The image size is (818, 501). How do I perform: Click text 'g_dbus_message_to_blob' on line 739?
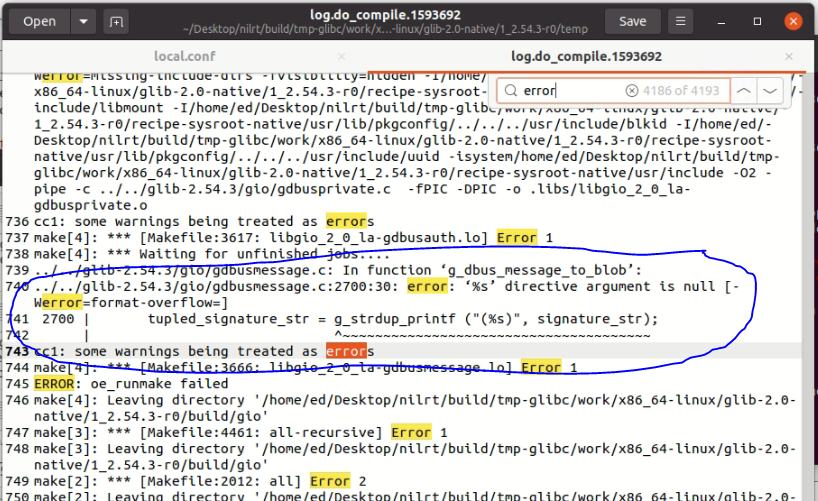538,270
